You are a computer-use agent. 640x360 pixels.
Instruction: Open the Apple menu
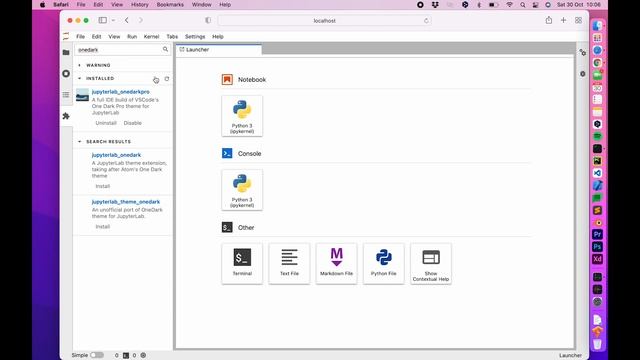[x=42, y=5]
